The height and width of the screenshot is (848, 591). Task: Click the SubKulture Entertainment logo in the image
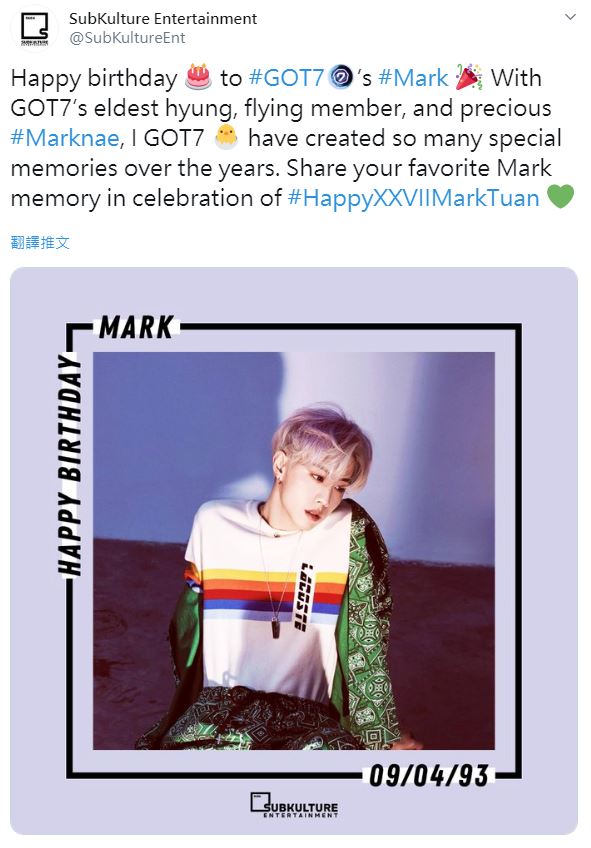[294, 805]
